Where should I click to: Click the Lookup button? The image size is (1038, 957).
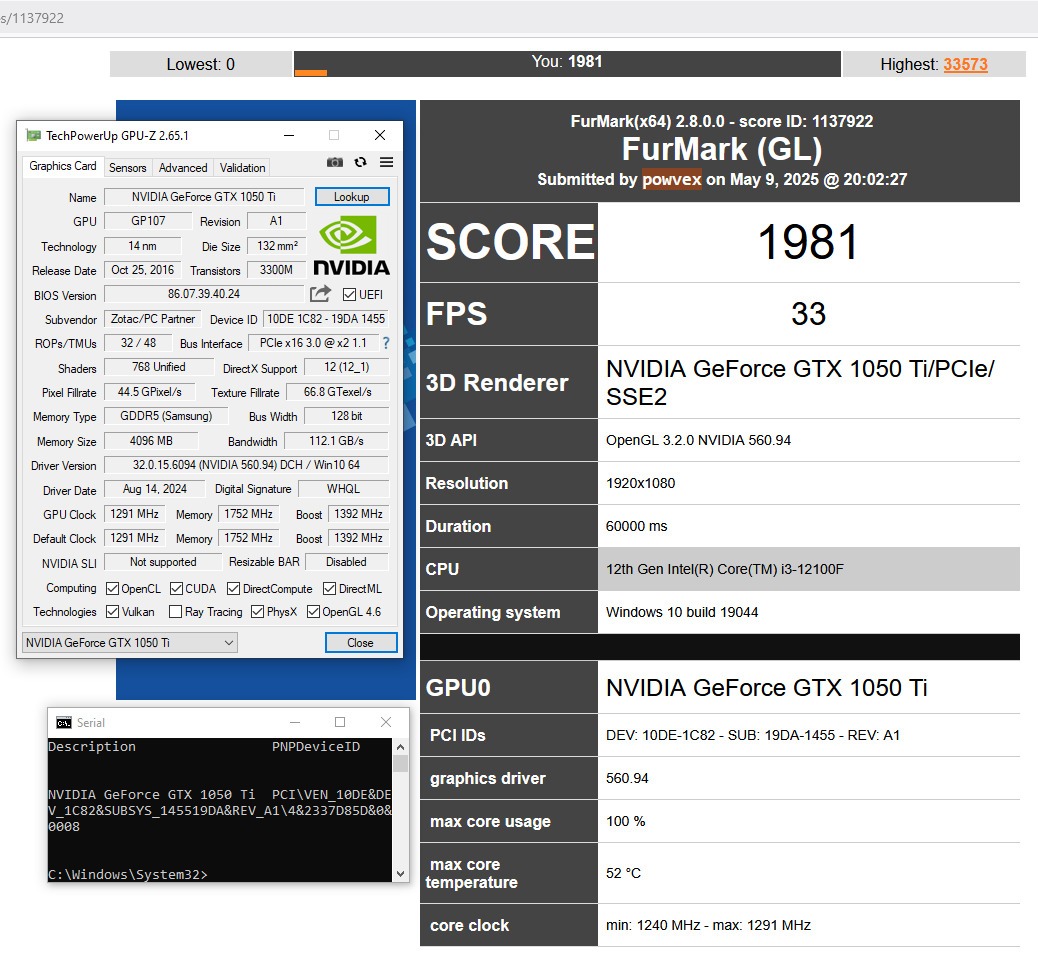(352, 197)
